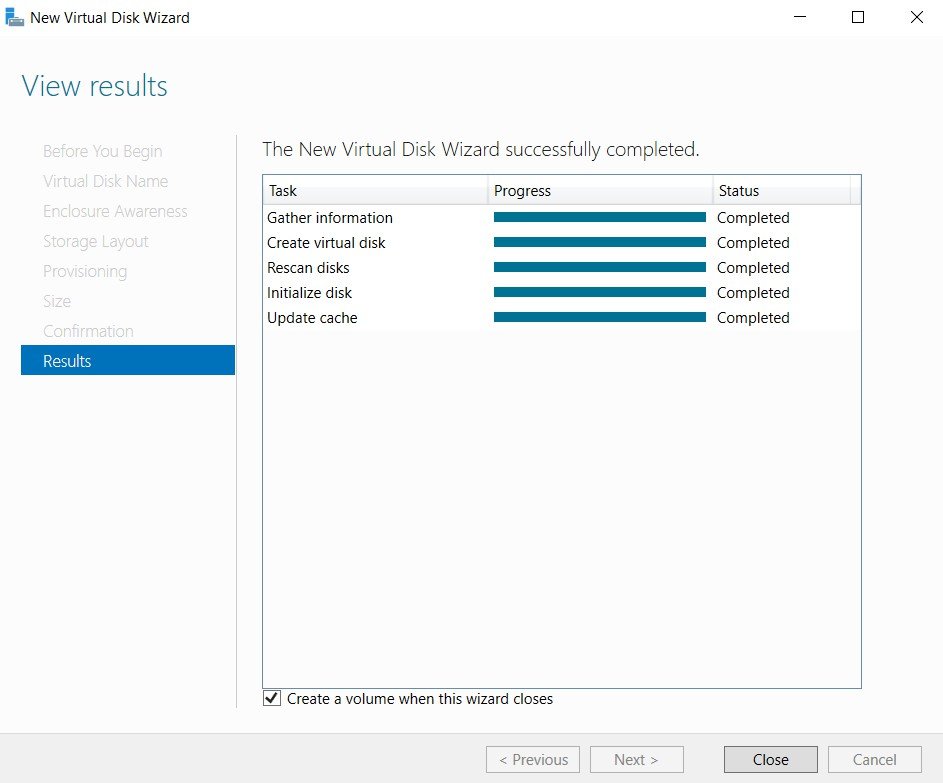Screen dimensions: 943x783
Task: Click Completed status for Initialize disk
Action: tap(753, 293)
